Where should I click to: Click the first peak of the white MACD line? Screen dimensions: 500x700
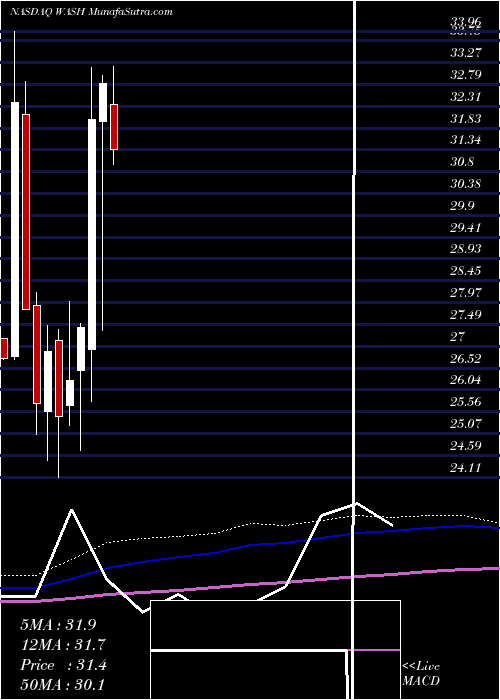[x=71, y=510]
